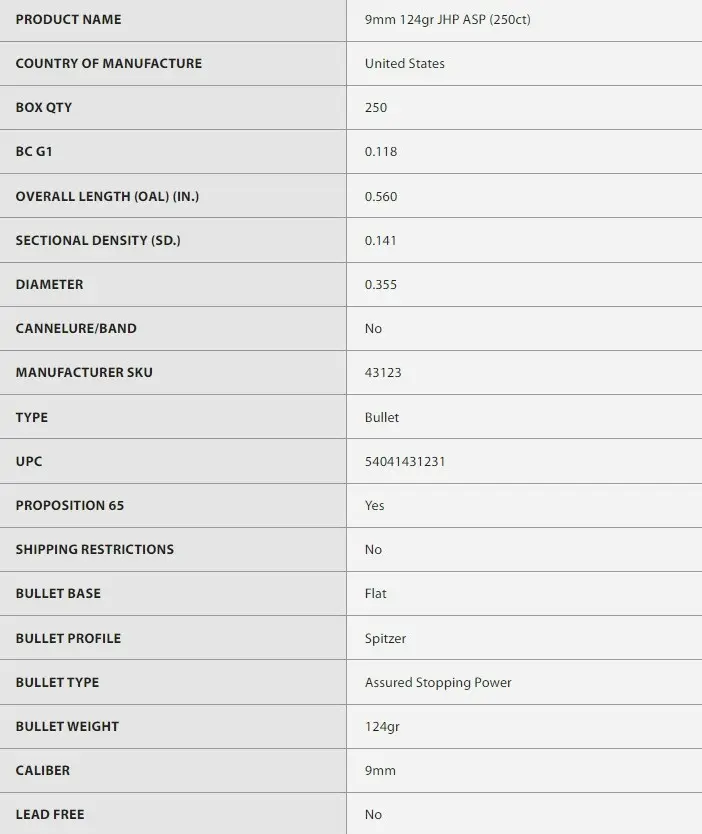Select the 'Assured Stopping Power' text

(438, 682)
